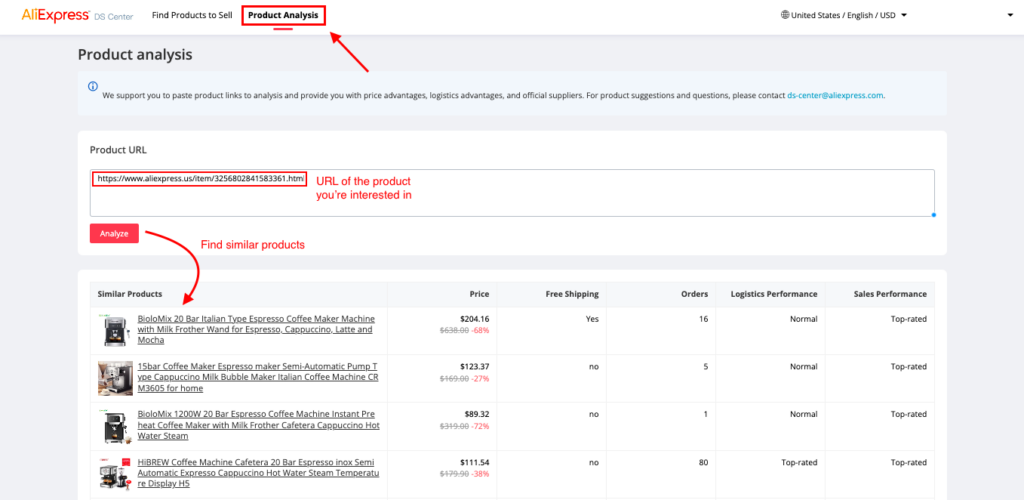Open the BioloMix 20 Bar Italian Type Espresso link
1024x500 pixels.
point(257,330)
